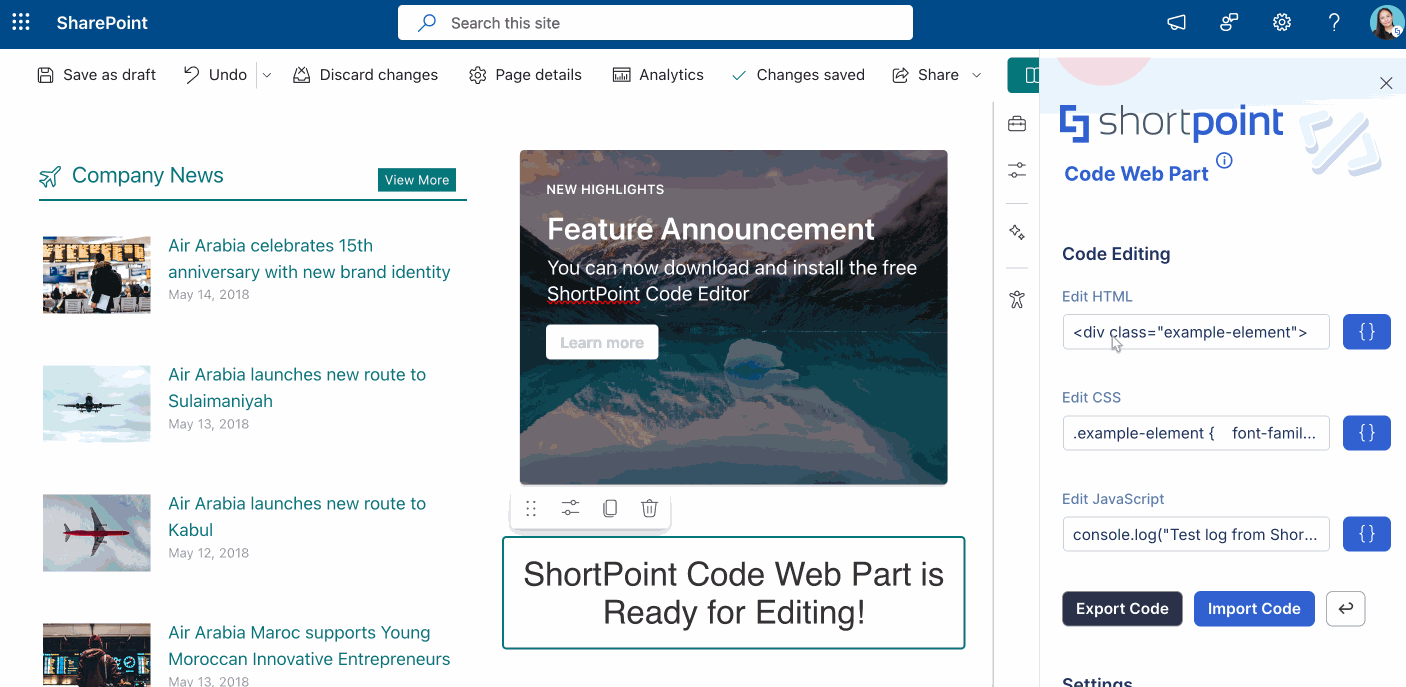Click the Feature Announcement heading
Image resolution: width=1406 pixels, height=687 pixels.
pyautogui.click(x=711, y=229)
